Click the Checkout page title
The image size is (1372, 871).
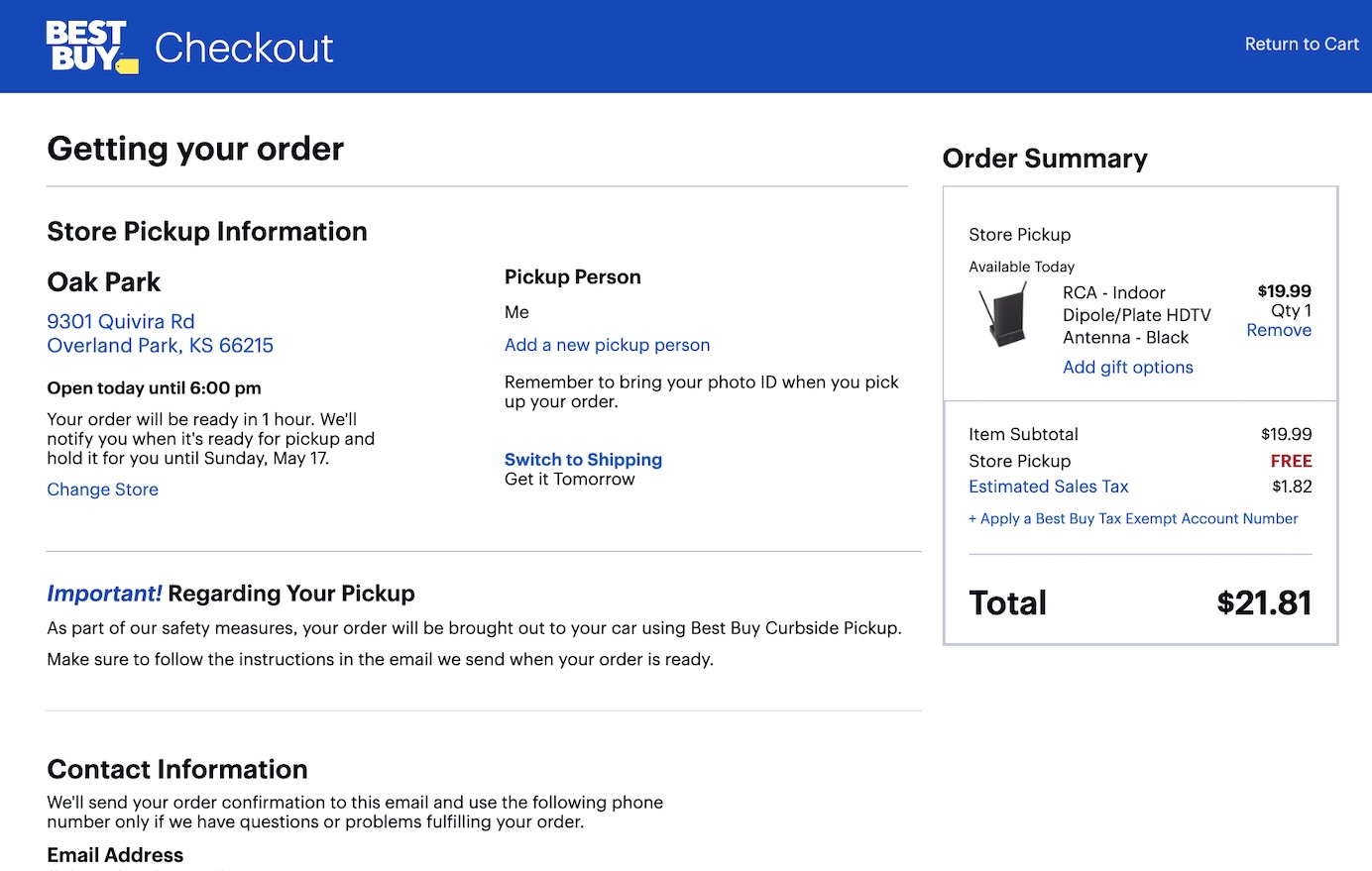pos(244,48)
